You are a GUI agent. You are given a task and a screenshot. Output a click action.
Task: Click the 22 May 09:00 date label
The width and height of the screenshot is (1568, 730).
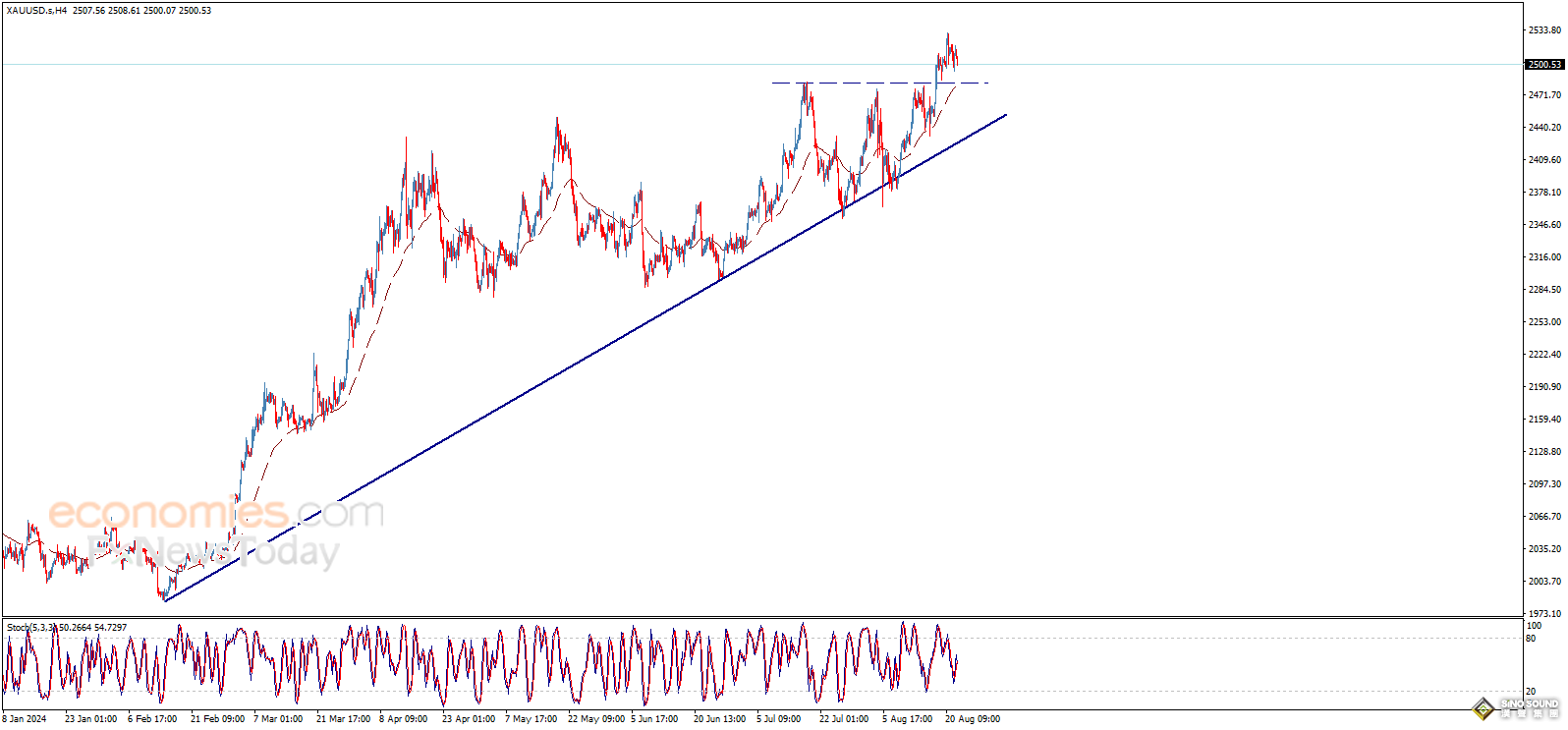point(596,719)
